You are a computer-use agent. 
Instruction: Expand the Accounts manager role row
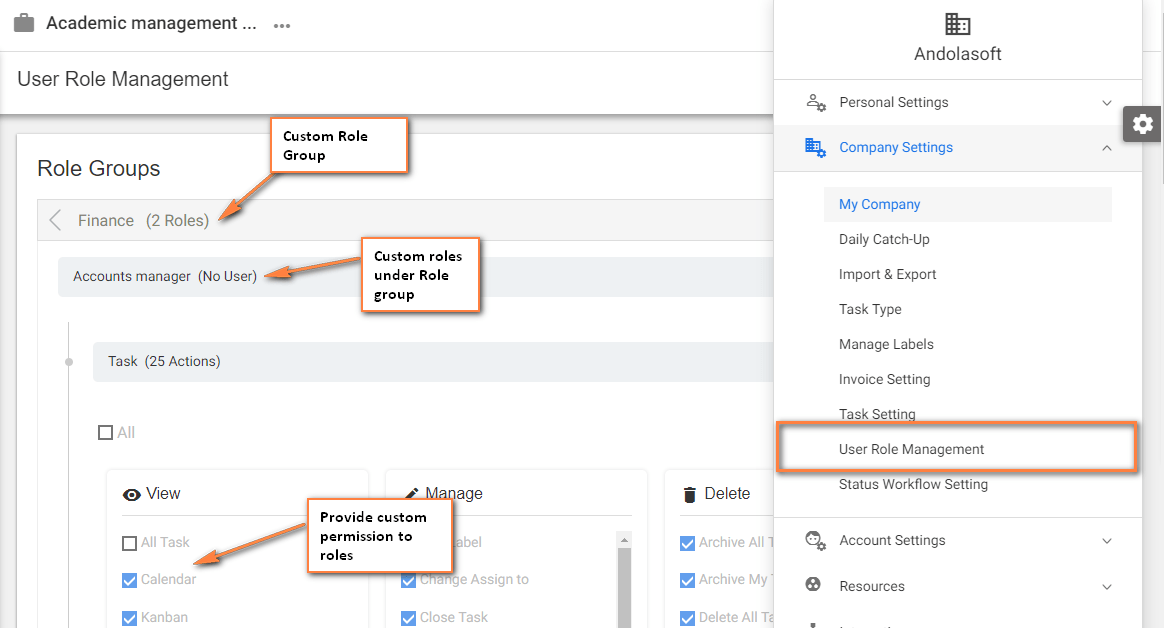416,276
